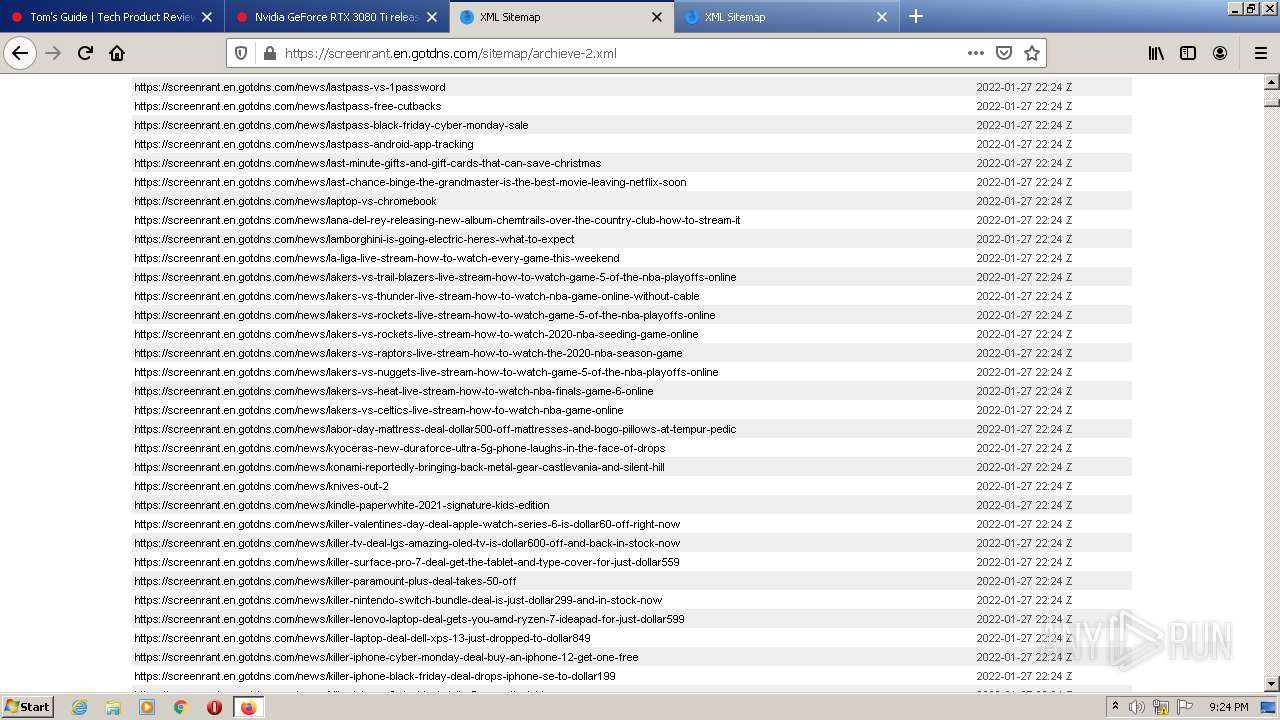Open the lastpass-vs-1password link
This screenshot has width=1280, height=720.
click(x=290, y=87)
